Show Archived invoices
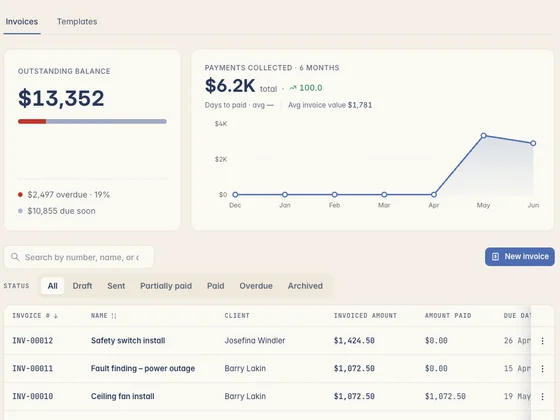This screenshot has width=560, height=420. 305,286
